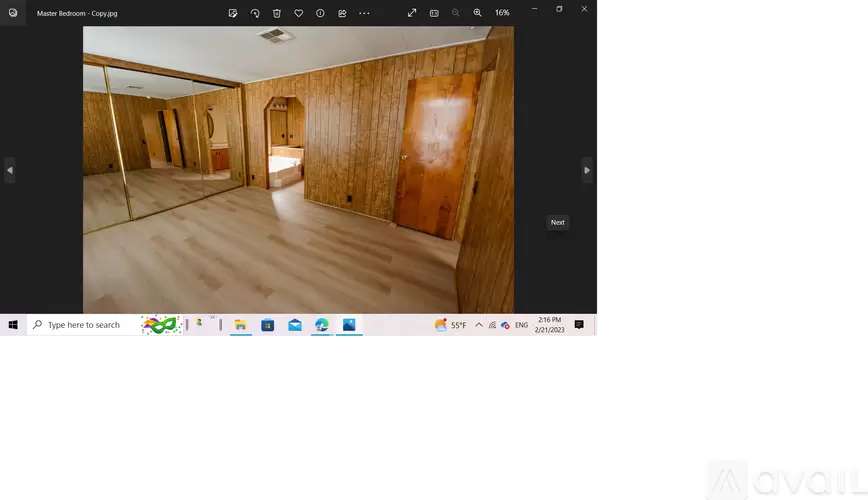The image size is (868, 500).
Task: Add photo to favorites with heart icon
Action: [298, 13]
